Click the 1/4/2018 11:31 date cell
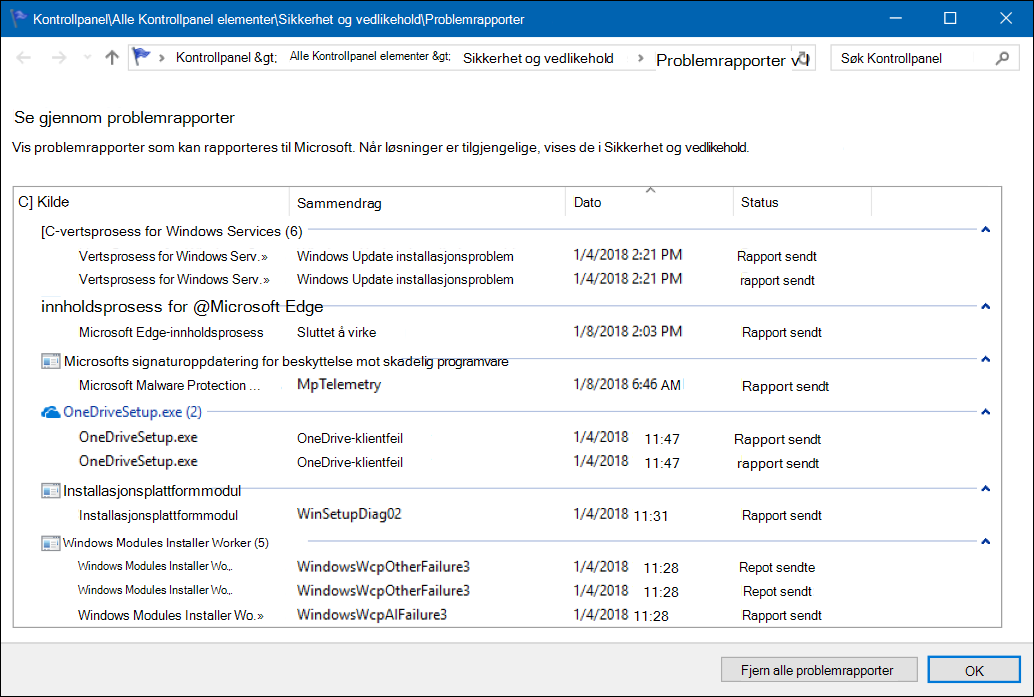This screenshot has width=1034, height=697. click(621, 514)
